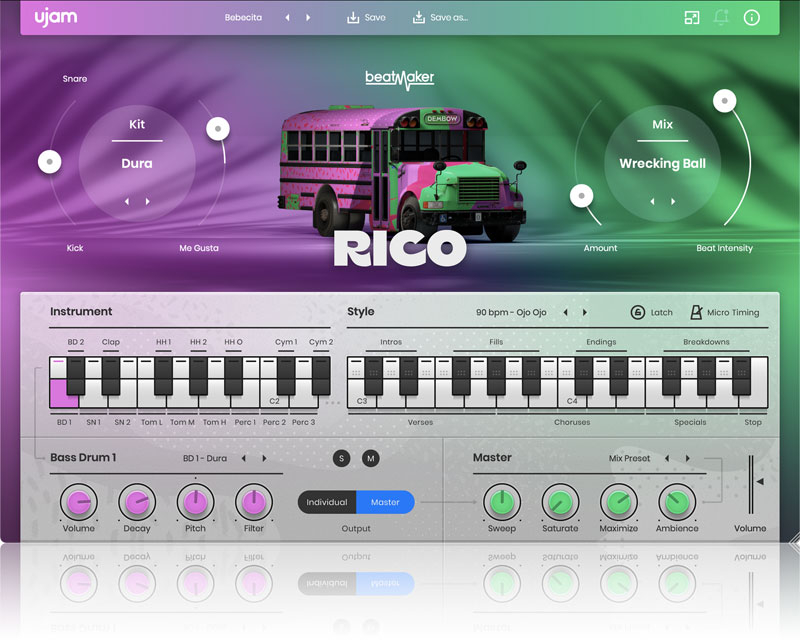Click the Micro Timing metronome icon
The image size is (800, 643).
696,312
